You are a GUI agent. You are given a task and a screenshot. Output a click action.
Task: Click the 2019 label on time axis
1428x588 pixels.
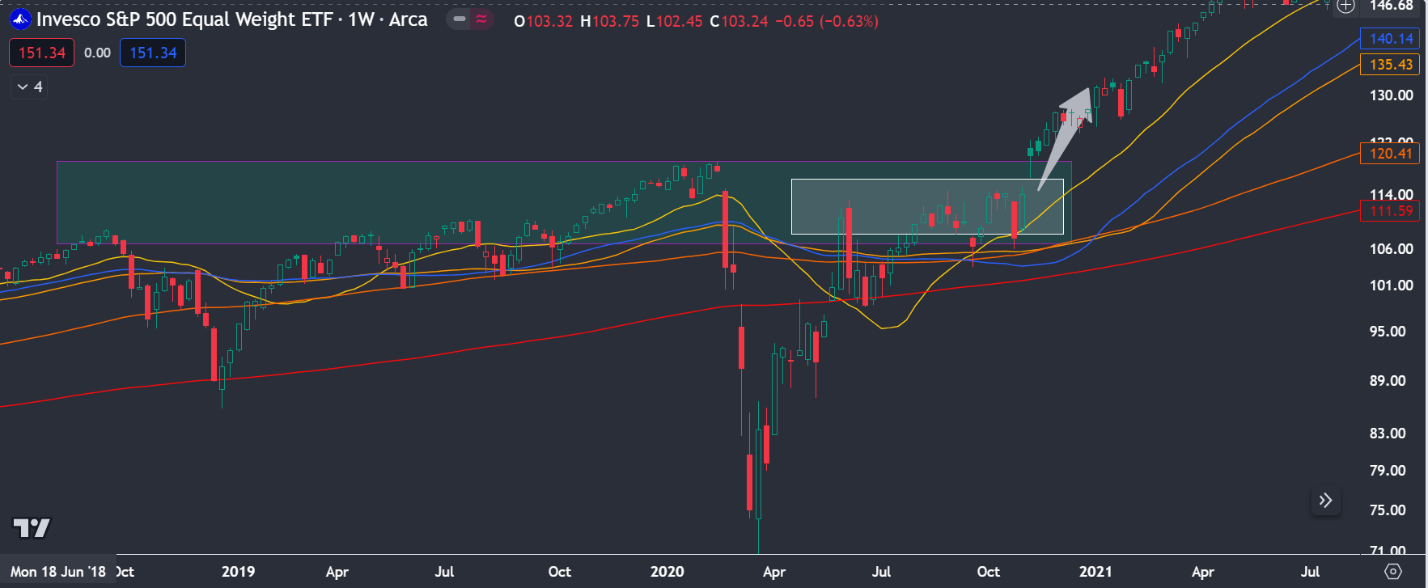[238, 572]
